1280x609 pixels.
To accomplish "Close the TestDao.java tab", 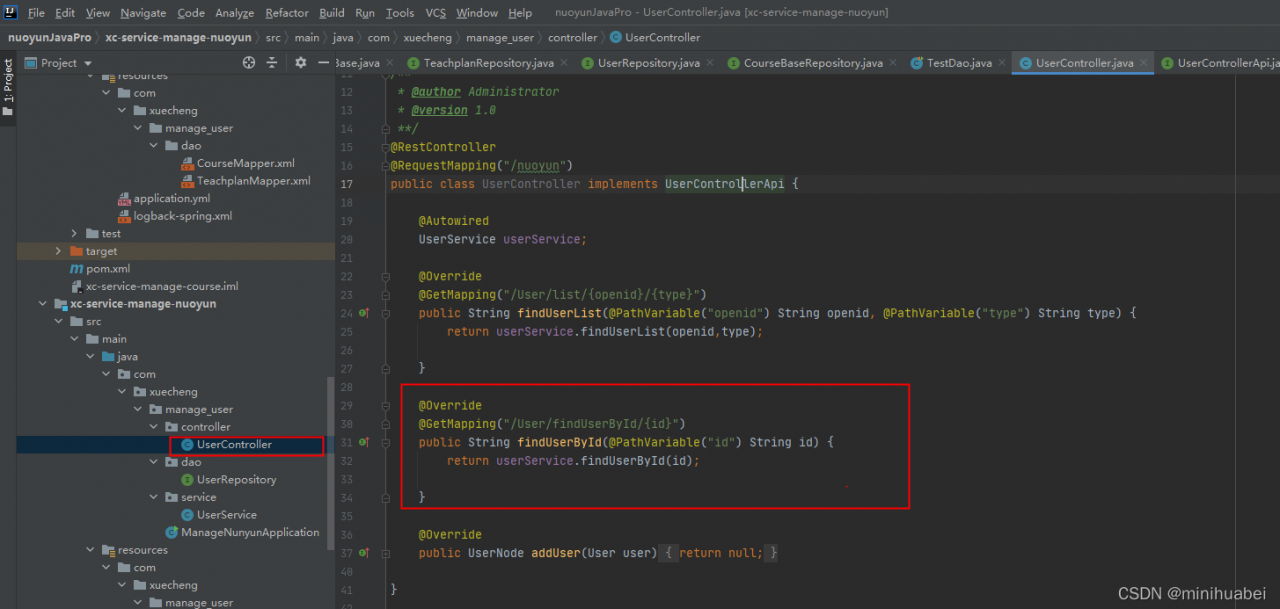I will point(1002,63).
